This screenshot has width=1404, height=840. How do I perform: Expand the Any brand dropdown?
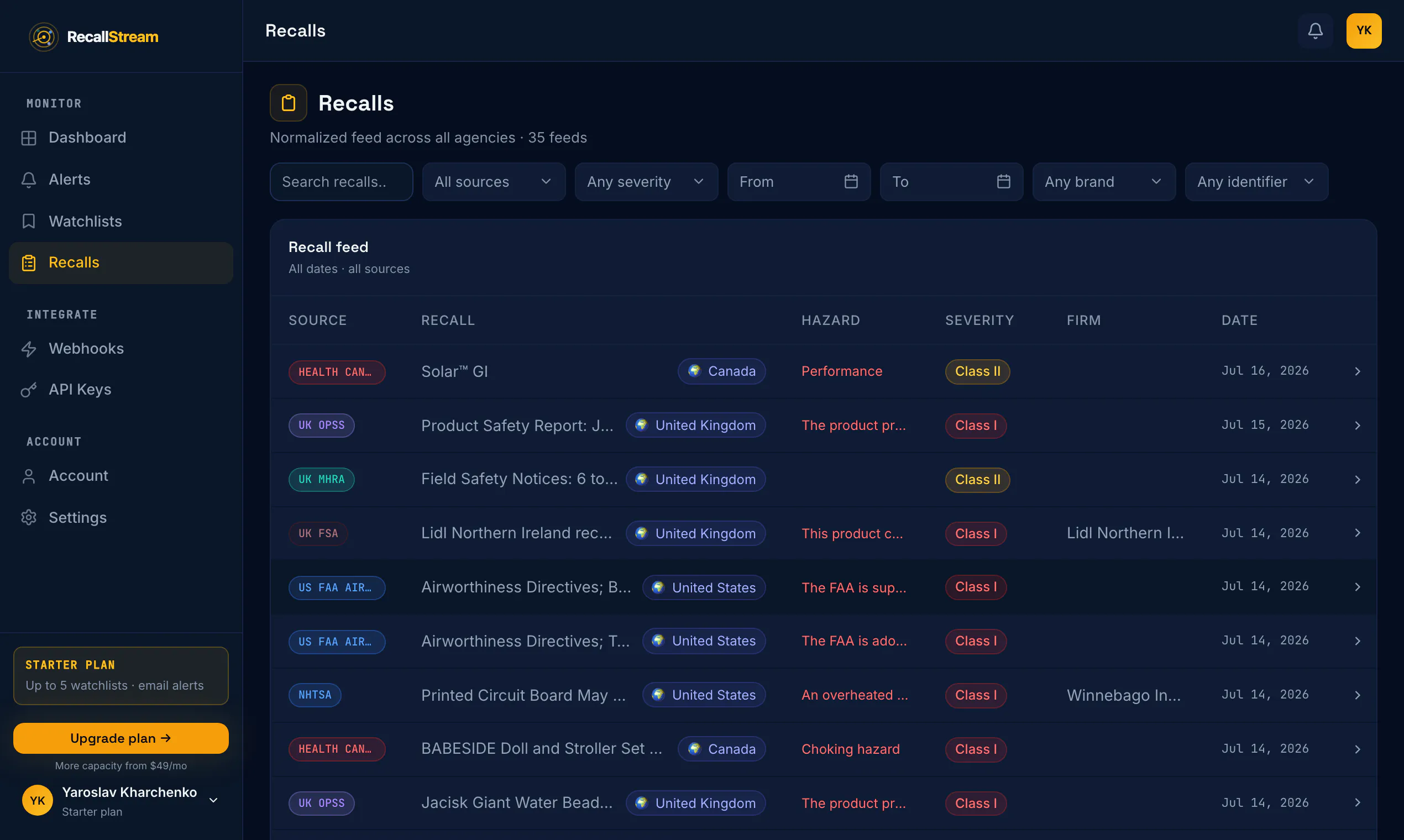tap(1104, 182)
